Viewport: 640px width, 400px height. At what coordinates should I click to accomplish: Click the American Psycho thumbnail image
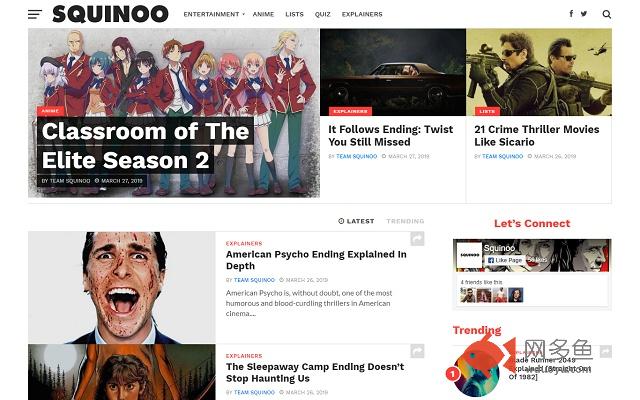click(x=122, y=287)
